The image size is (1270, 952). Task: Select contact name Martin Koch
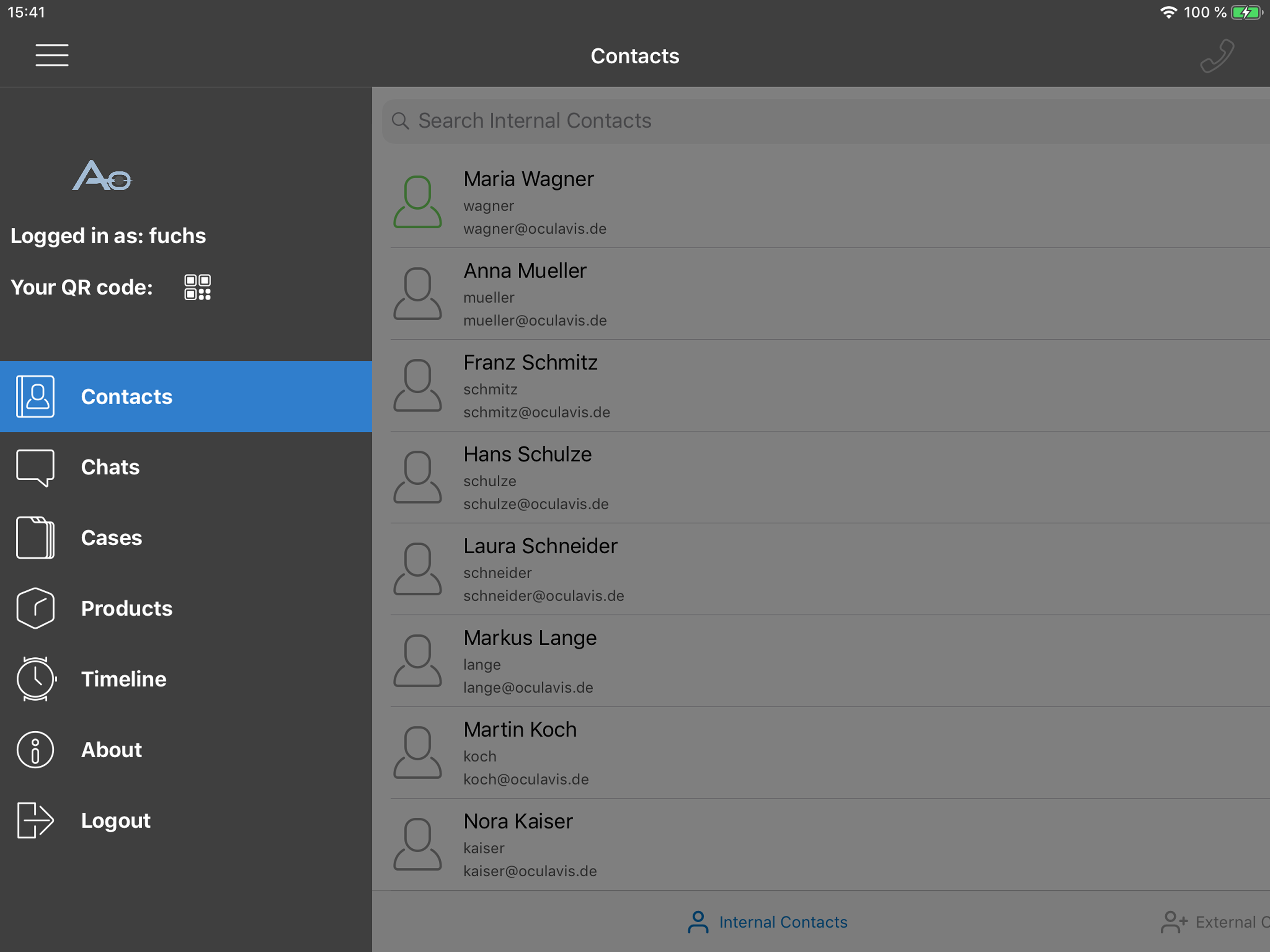(520, 730)
